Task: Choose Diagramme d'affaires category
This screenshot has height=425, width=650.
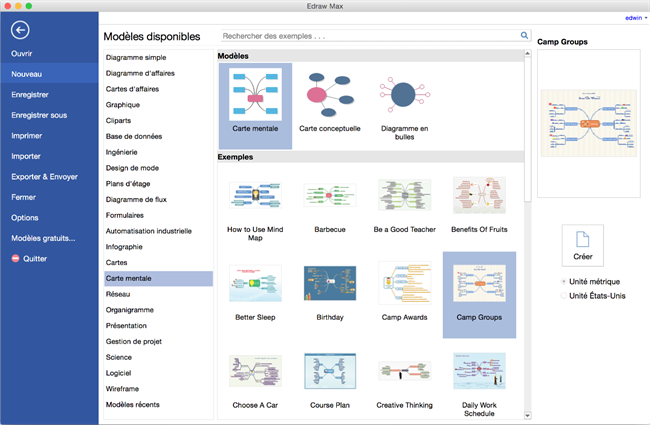Action: [x=140, y=73]
